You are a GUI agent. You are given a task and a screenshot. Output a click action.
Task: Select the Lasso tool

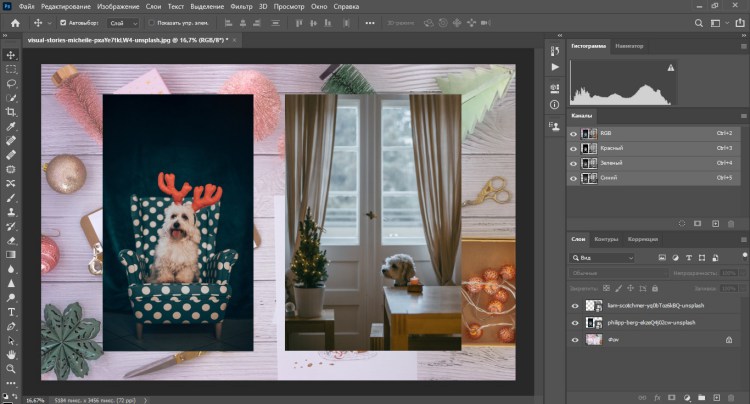point(11,84)
